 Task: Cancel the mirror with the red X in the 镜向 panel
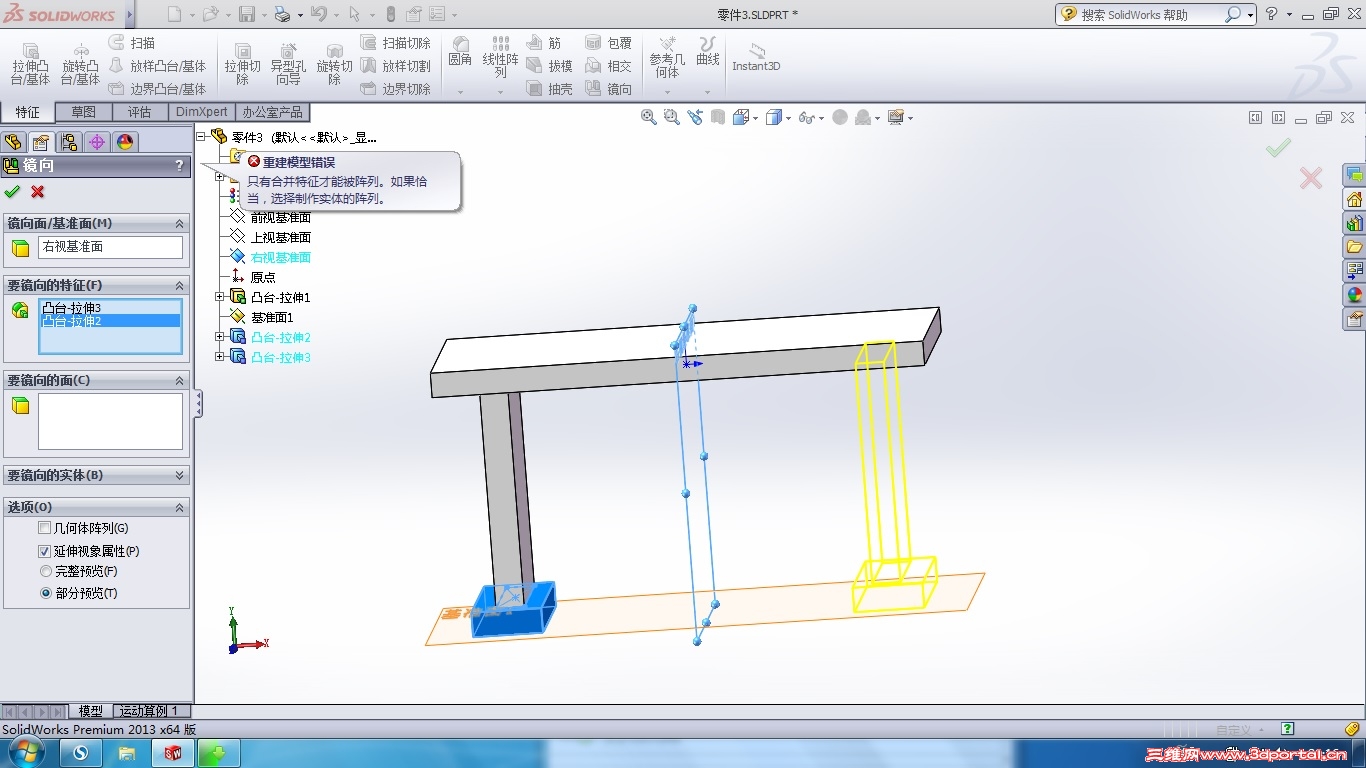38,191
